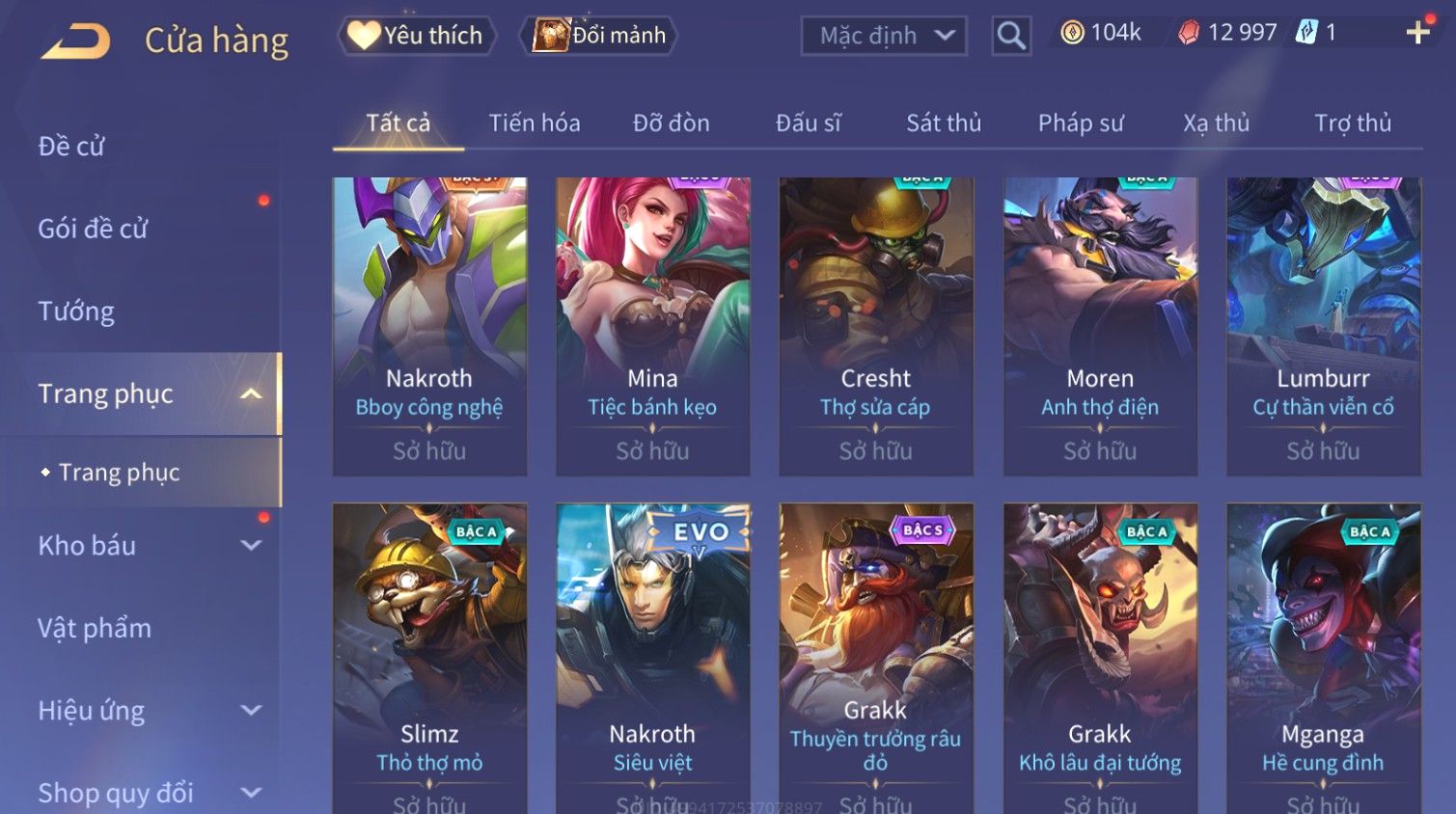1456x814 pixels.
Task: Expand the Kho báu sidebar section
Action: click(x=251, y=546)
